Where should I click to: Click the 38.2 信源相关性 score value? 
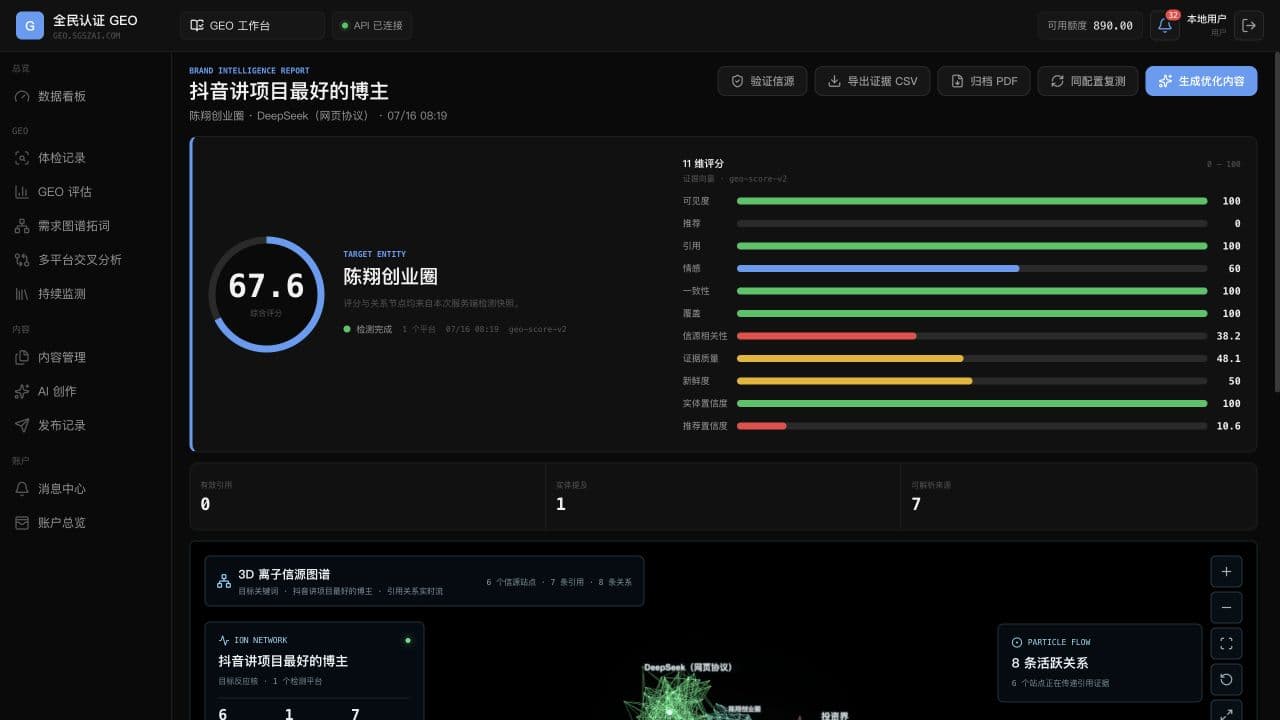click(x=1228, y=336)
